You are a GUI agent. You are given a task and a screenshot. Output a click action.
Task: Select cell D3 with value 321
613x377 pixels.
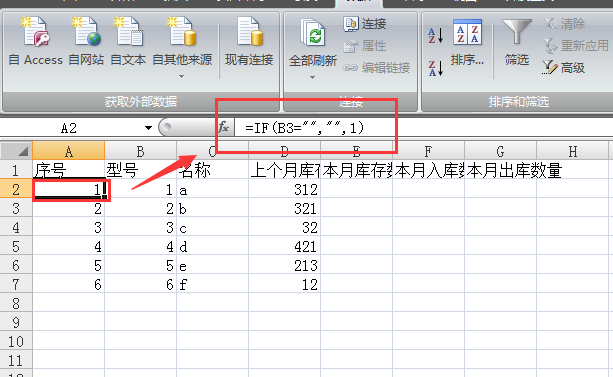(284, 208)
